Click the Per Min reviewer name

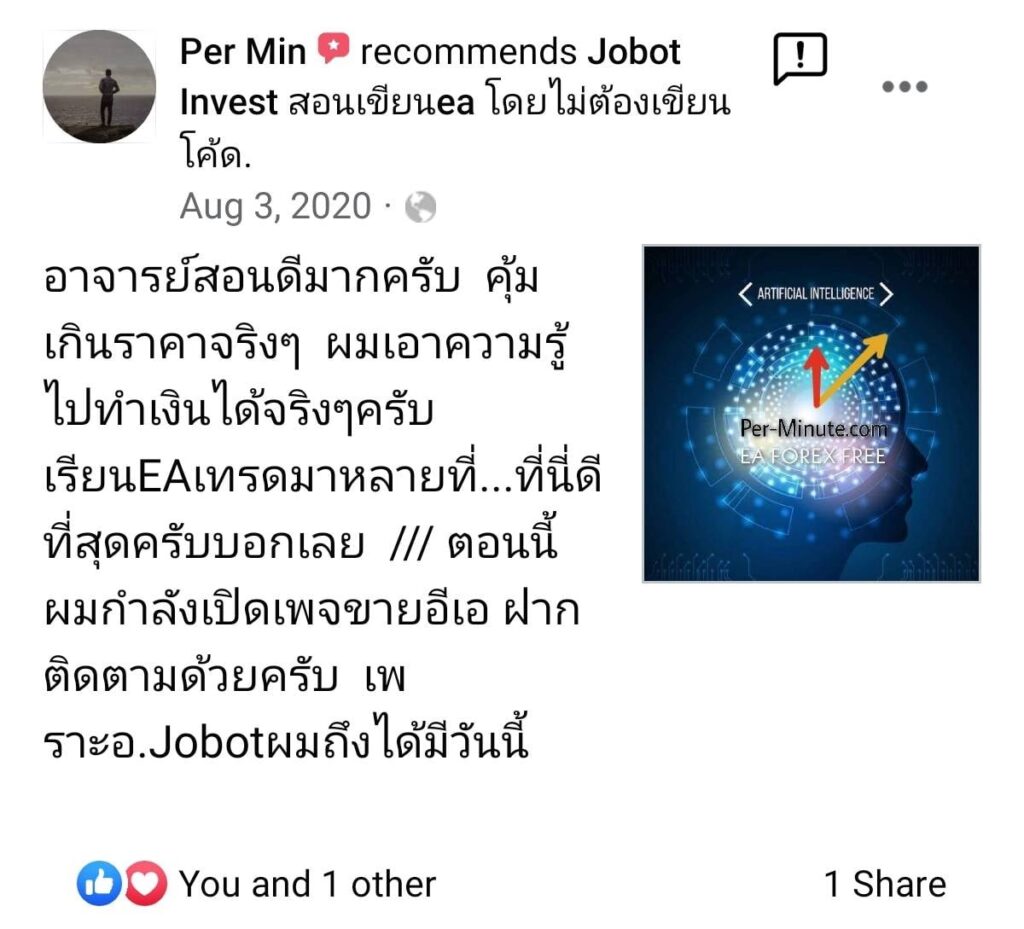pos(243,52)
